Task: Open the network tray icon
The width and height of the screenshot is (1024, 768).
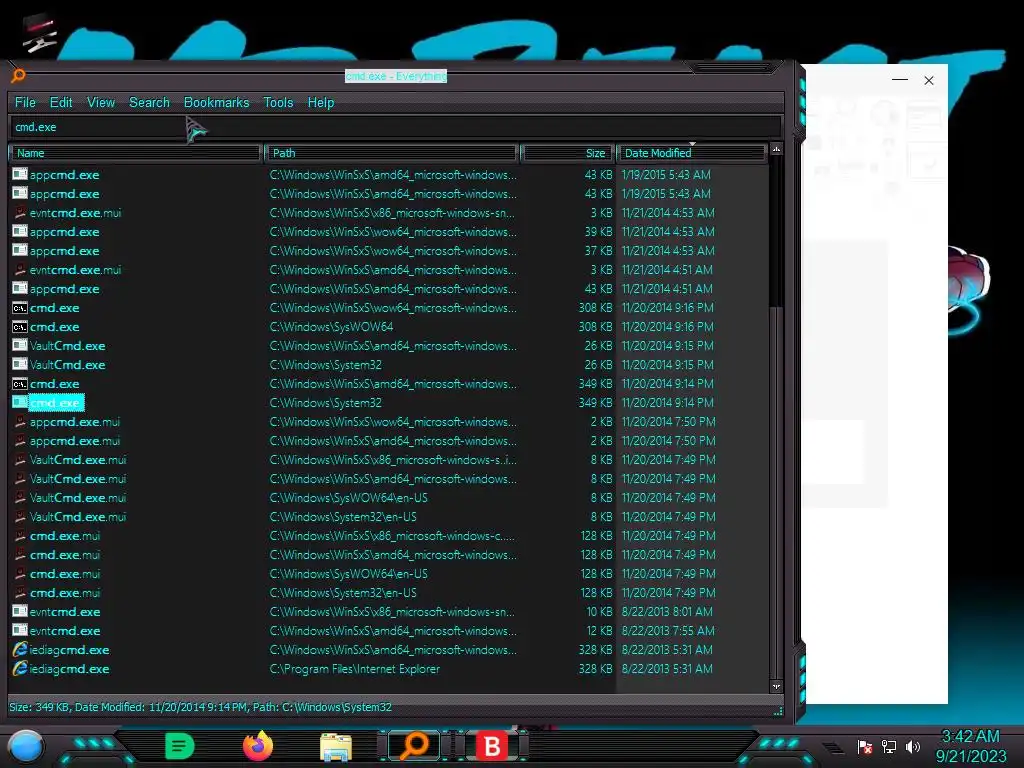Action: pos(889,746)
